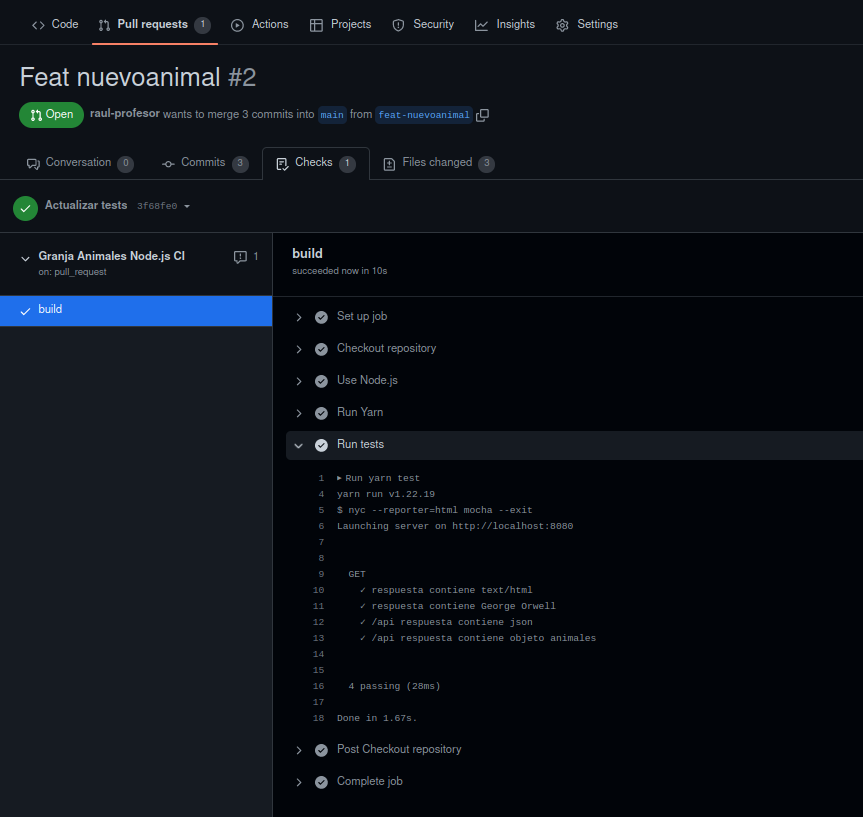The image size is (863, 817).
Task: Click the annotations comment icon in sidebar
Action: coord(240,257)
